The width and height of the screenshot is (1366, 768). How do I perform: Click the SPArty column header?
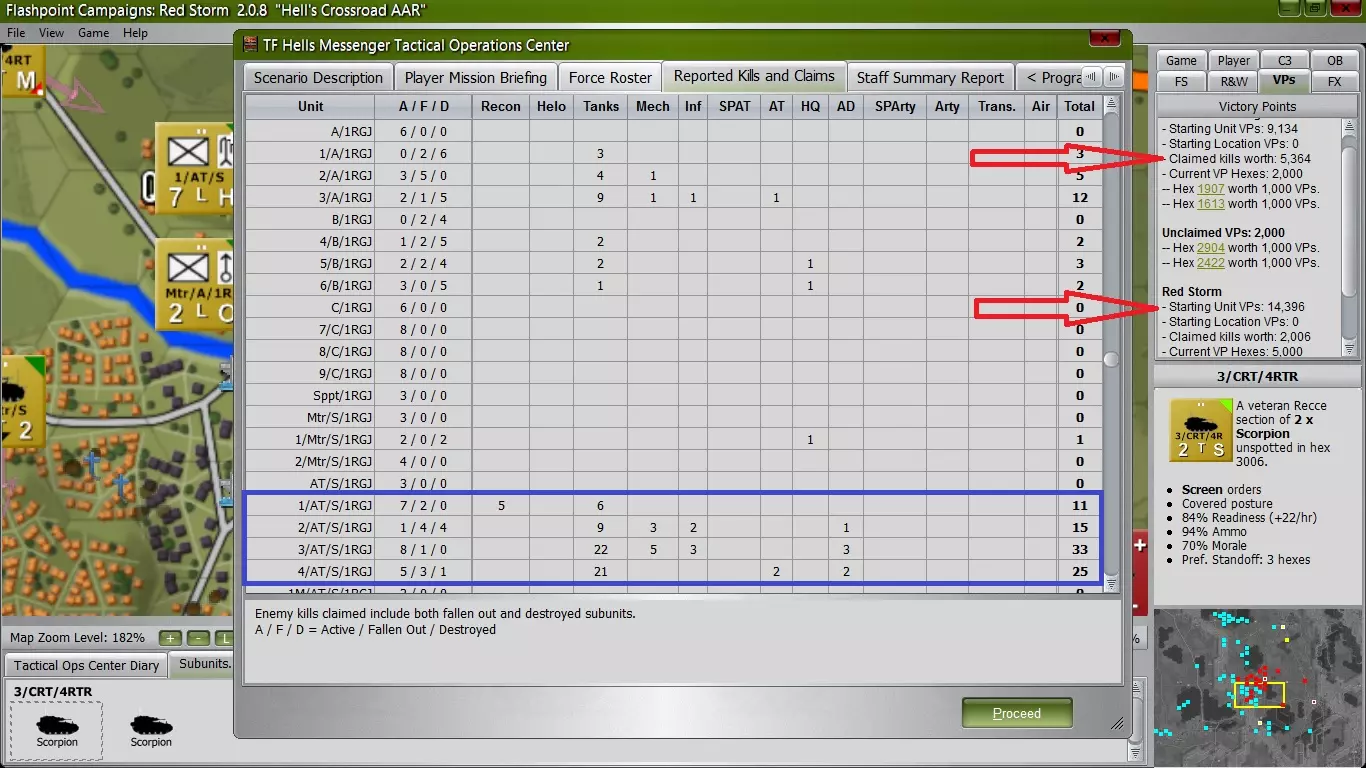(895, 106)
